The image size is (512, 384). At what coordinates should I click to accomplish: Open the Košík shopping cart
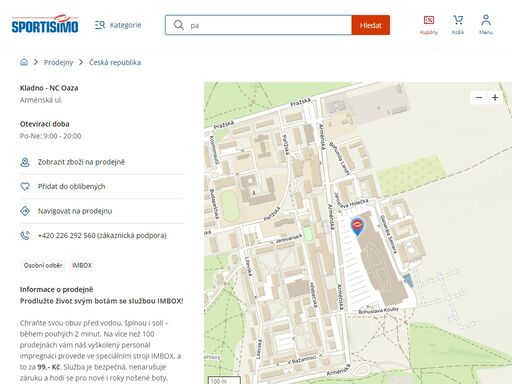tap(458, 25)
